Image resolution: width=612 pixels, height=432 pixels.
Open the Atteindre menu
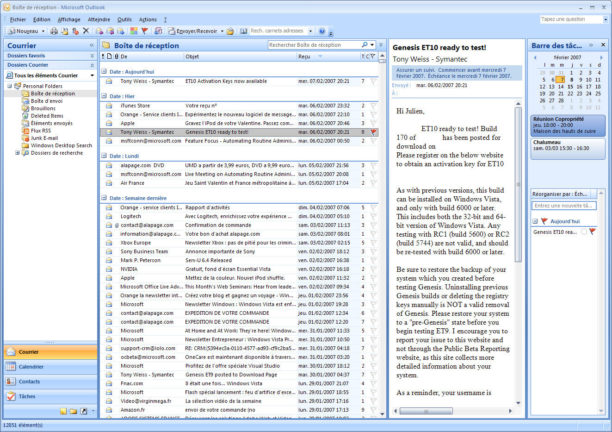tap(99, 19)
